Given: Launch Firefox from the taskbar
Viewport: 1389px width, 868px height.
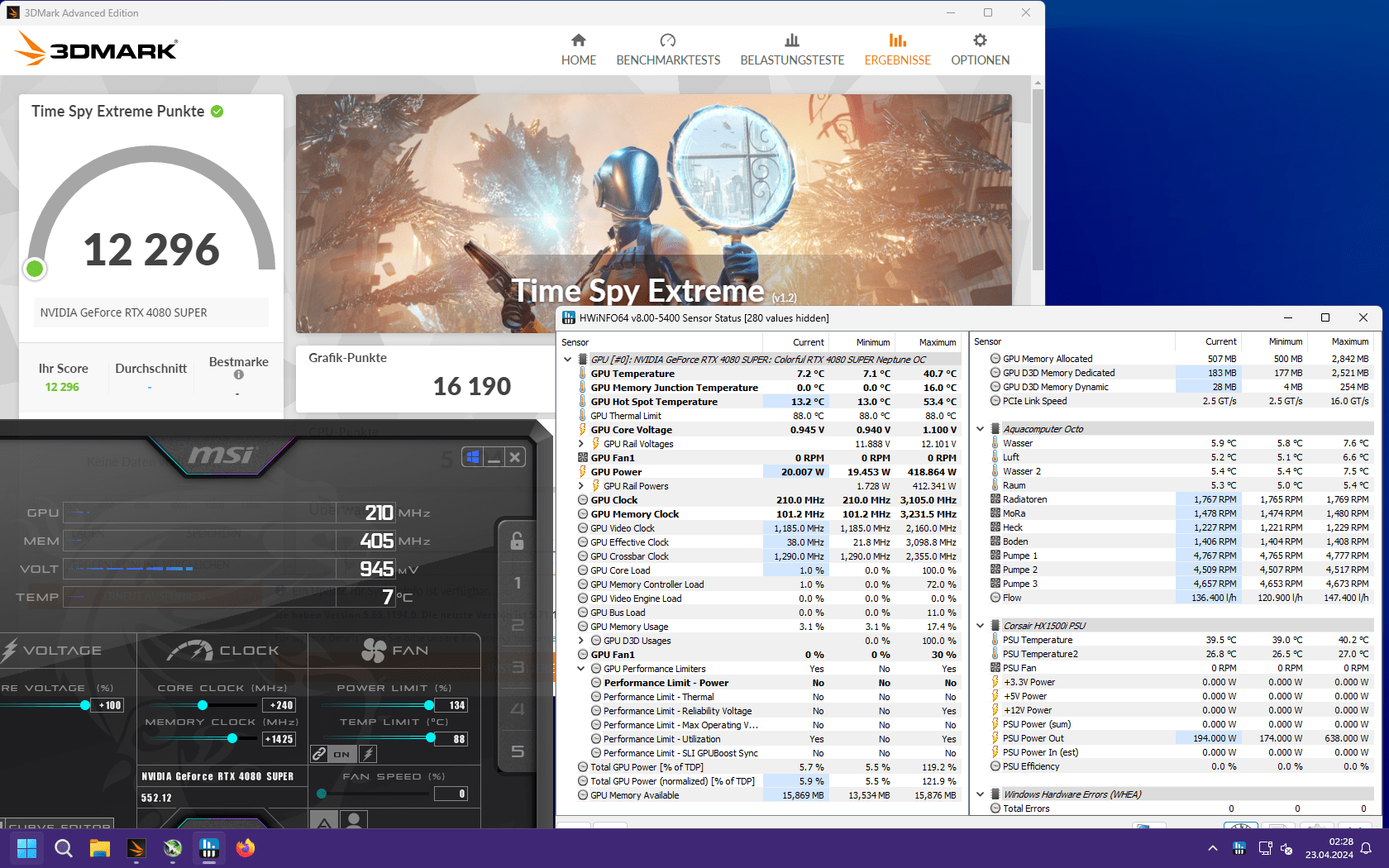Looking at the screenshot, I should pyautogui.click(x=246, y=848).
